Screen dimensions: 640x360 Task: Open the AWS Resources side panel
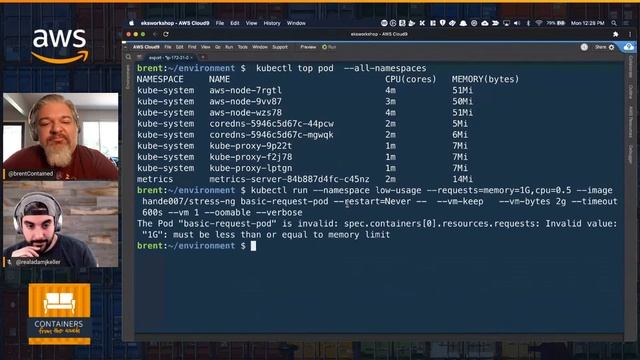[631, 122]
